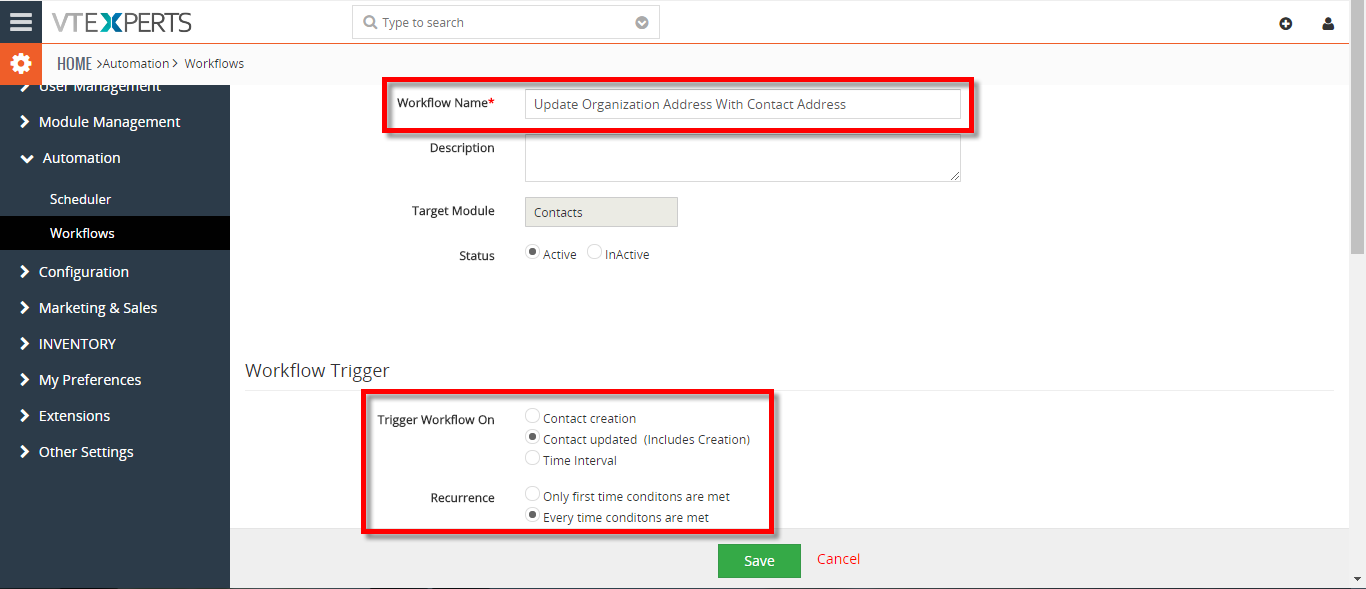Open the search box dropdown arrow
Viewport: 1366px width, 589px height.
tap(642, 23)
